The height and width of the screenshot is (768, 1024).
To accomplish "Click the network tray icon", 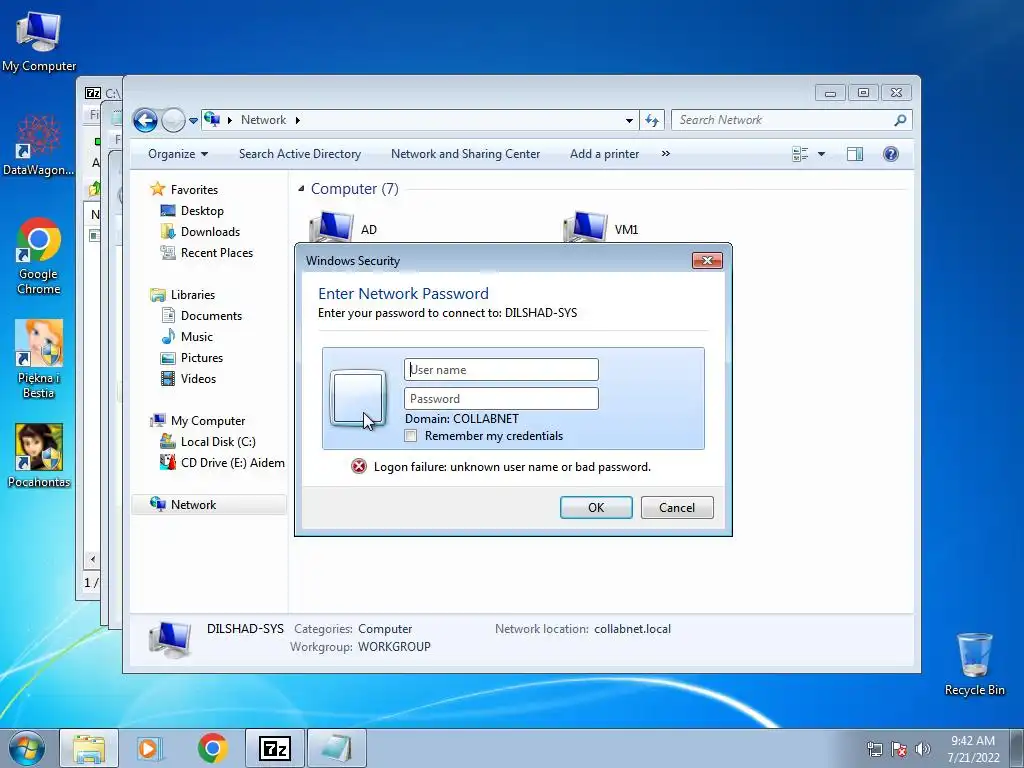I will (874, 749).
